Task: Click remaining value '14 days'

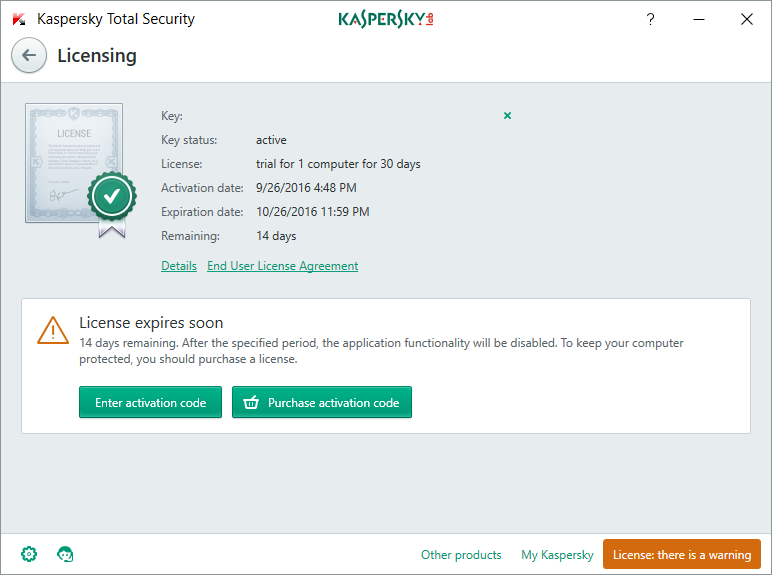Action: point(276,236)
